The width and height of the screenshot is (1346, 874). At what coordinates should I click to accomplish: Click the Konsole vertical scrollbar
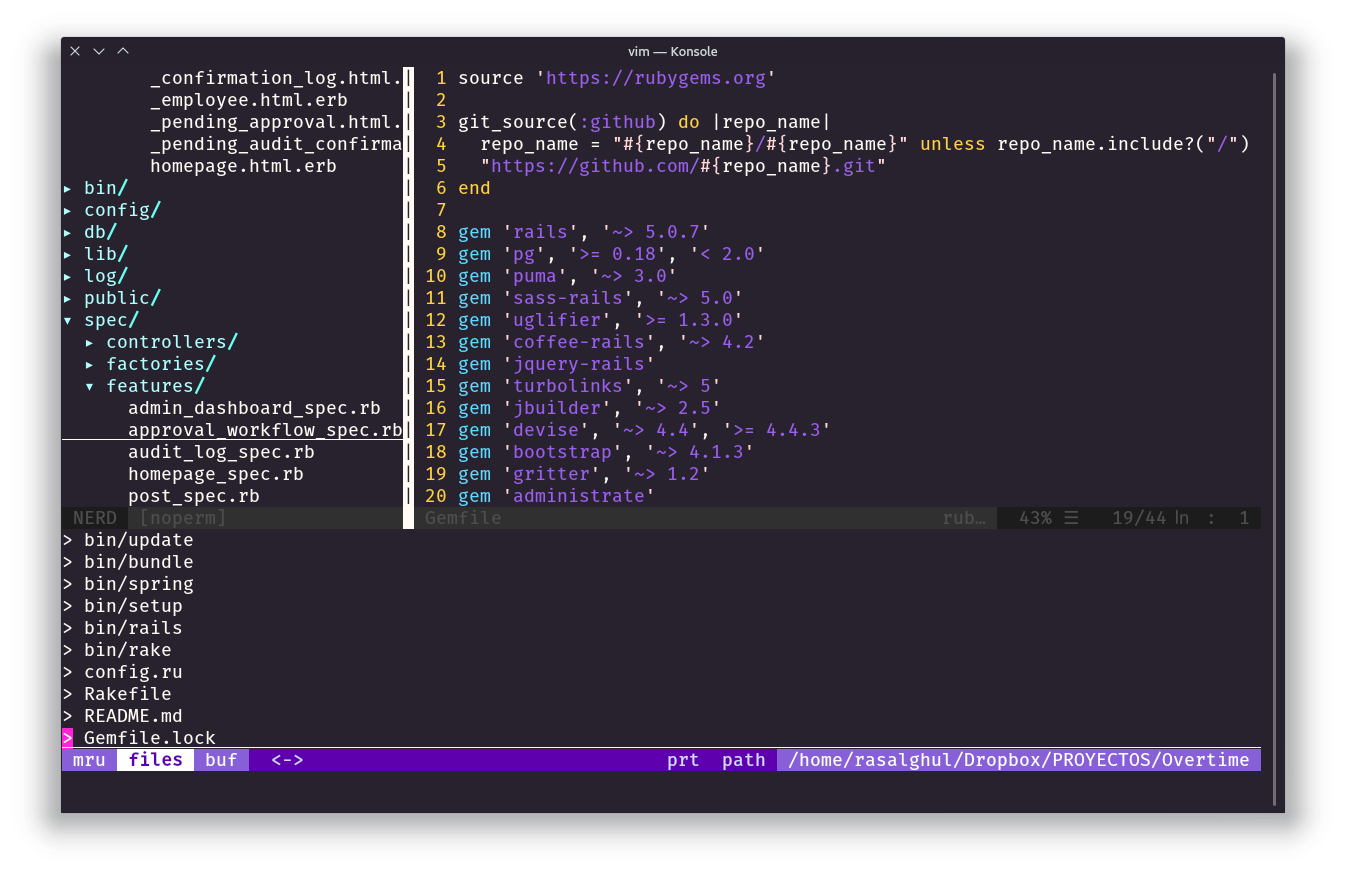pos(1275,437)
